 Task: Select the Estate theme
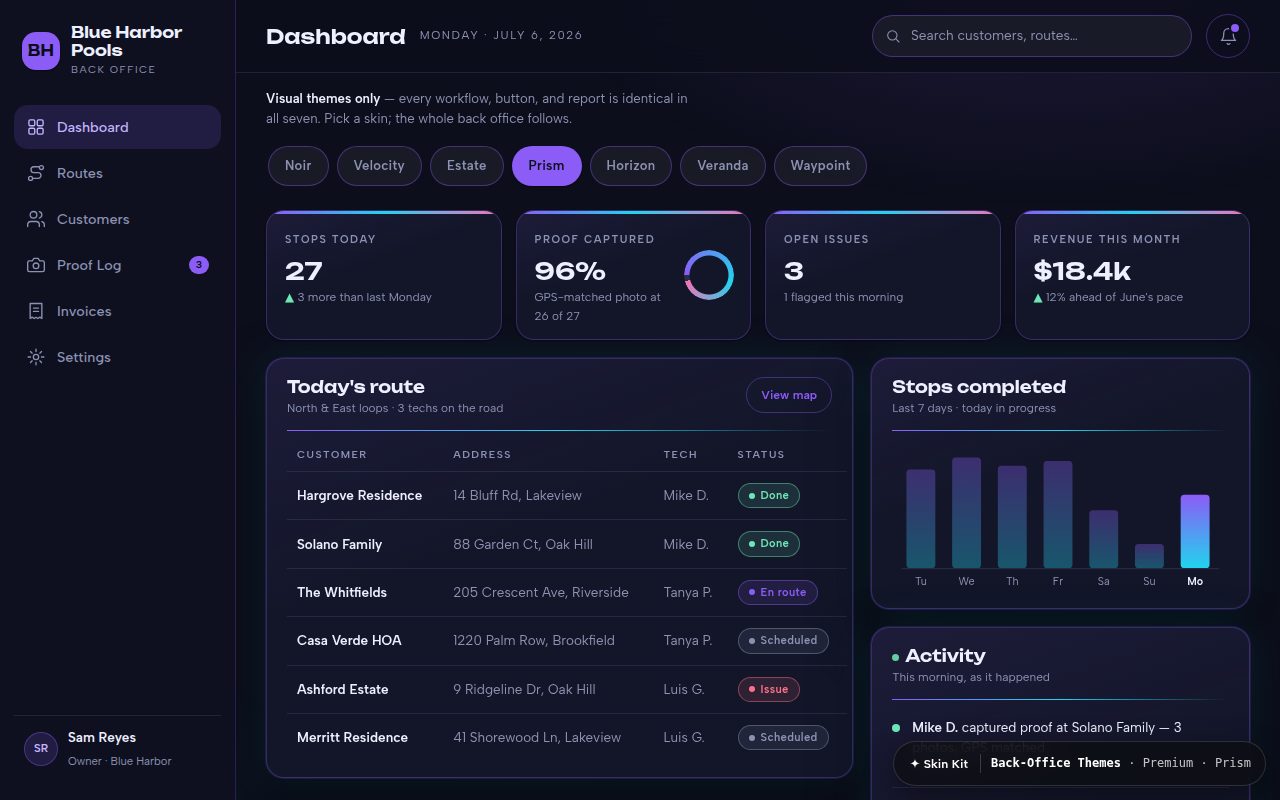(466, 166)
